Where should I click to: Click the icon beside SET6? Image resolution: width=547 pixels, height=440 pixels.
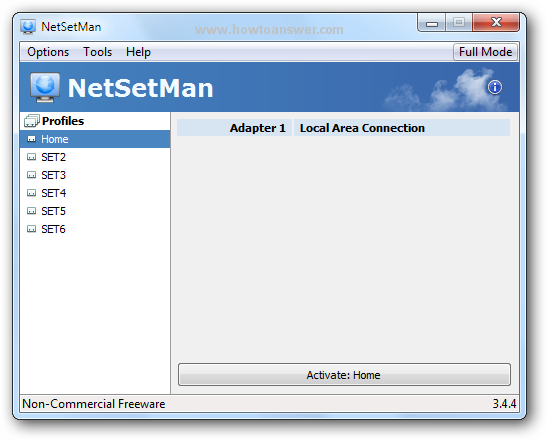31,229
